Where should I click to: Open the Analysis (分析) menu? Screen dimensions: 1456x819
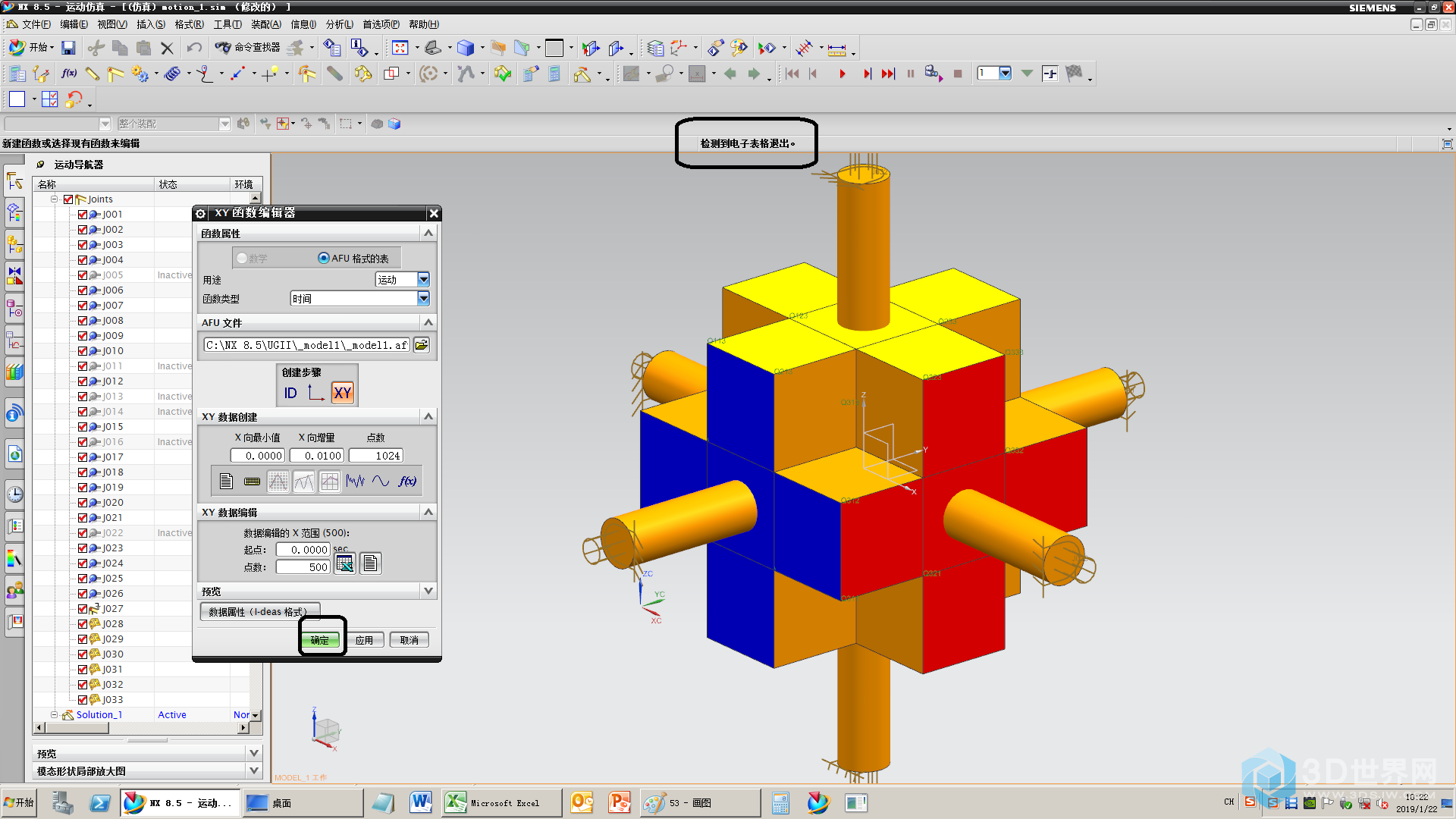coord(339,24)
